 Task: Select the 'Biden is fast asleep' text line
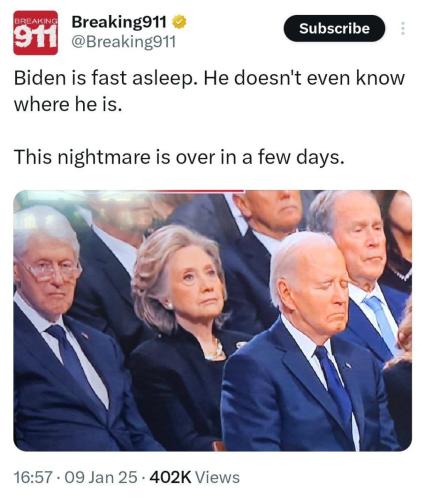click(209, 79)
